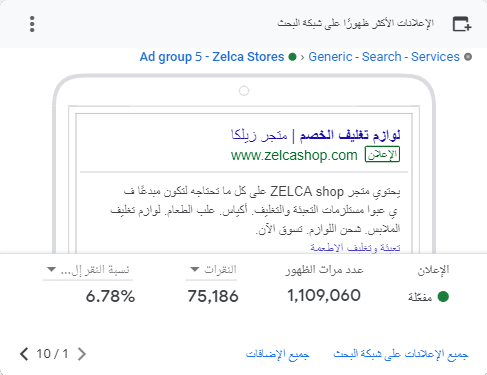Image resolution: width=487 pixels, height=375 pixels.
Task: Click the ad headline لوازم تغليف الخصم
Action: coord(350,135)
